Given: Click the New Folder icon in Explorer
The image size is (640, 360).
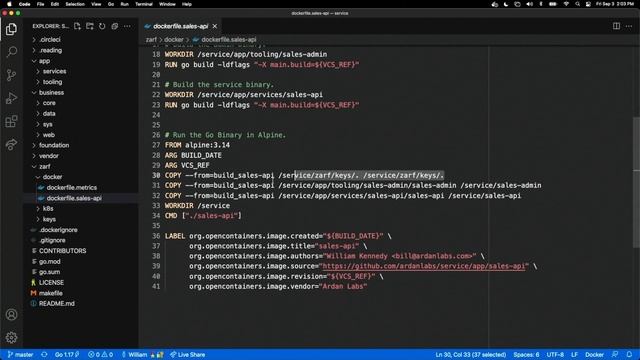Looking at the screenshot, I should pos(90,26).
